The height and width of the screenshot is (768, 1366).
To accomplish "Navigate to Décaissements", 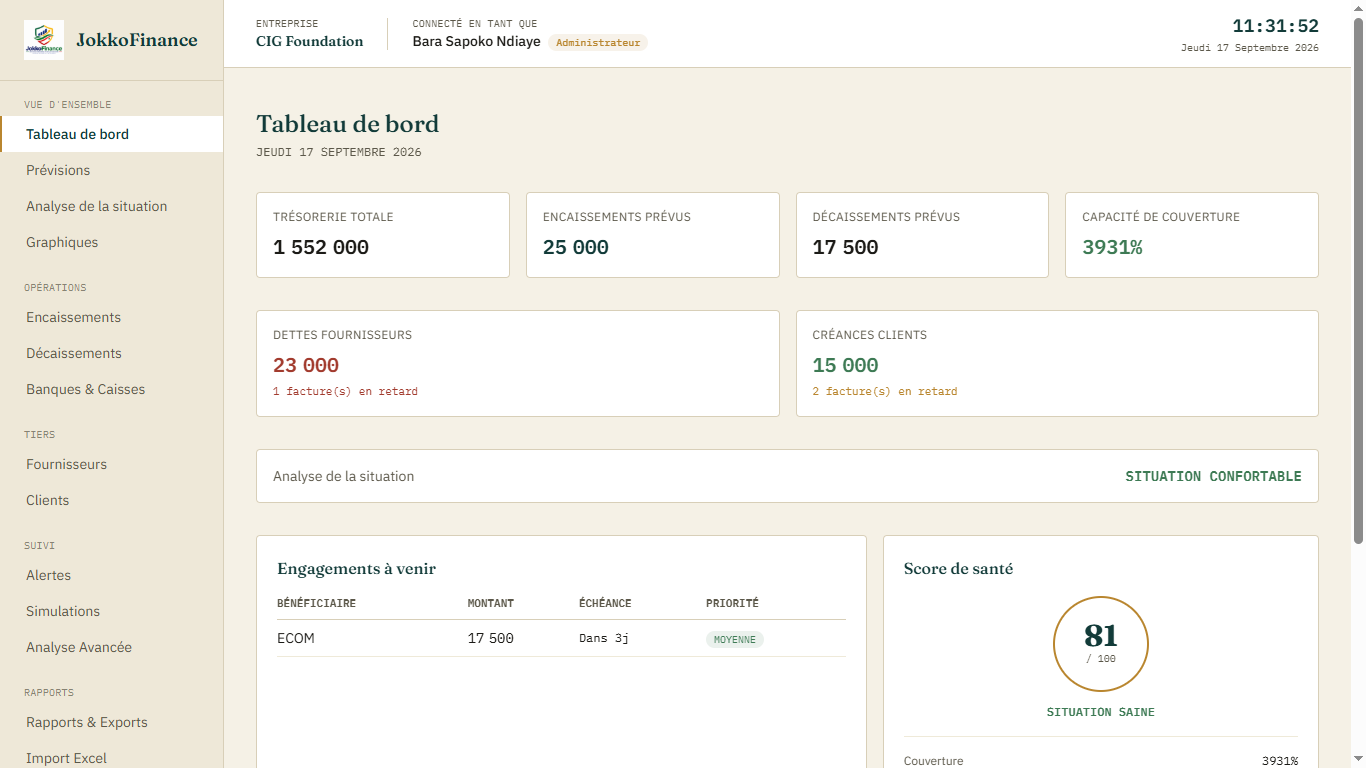I will [x=112, y=353].
